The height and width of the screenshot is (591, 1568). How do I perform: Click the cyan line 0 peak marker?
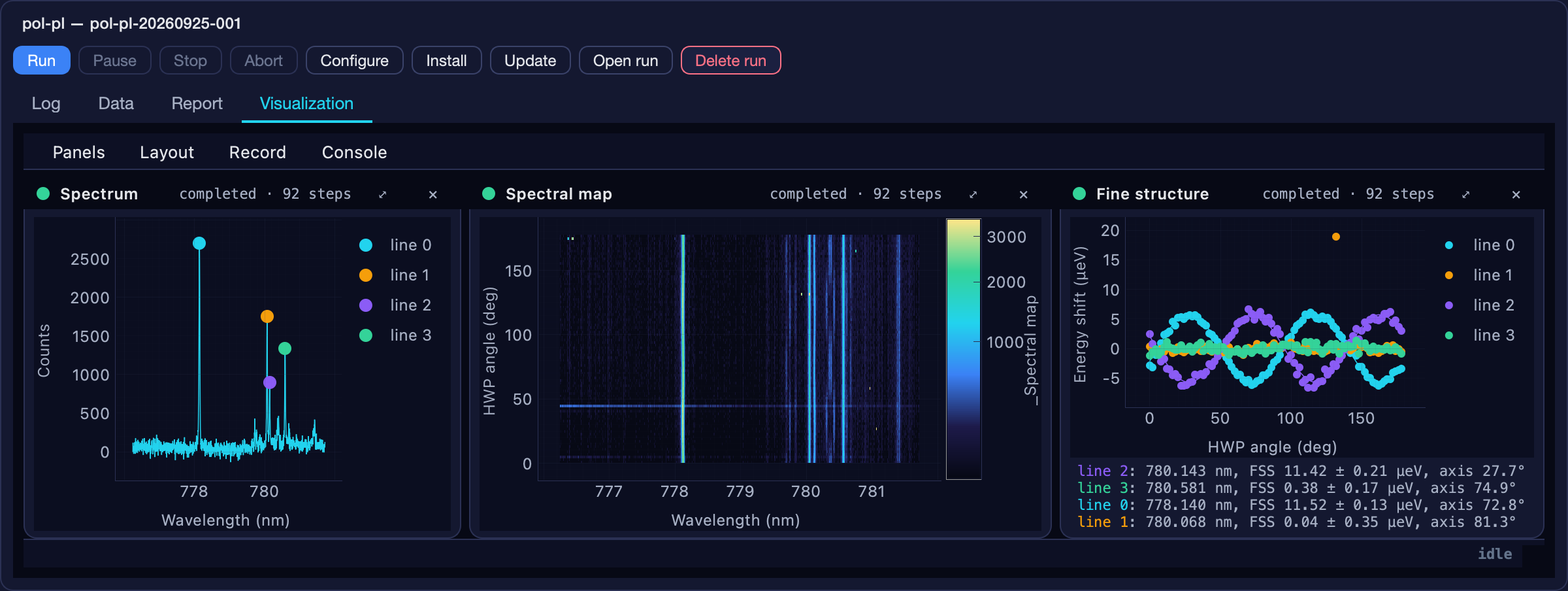[199, 243]
